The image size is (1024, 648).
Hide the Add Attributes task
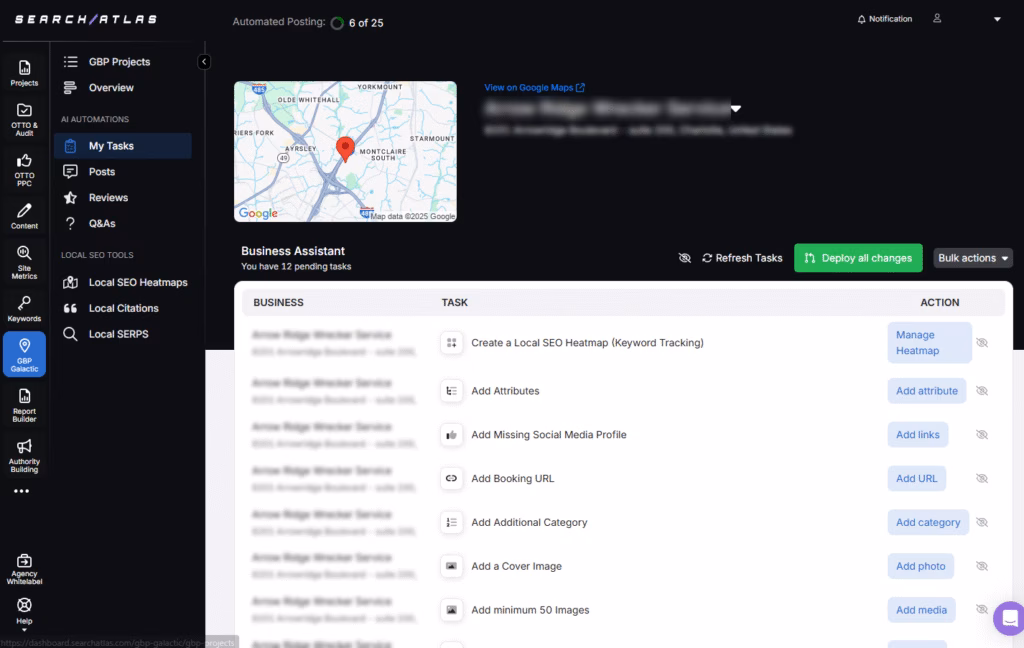pyautogui.click(x=982, y=391)
